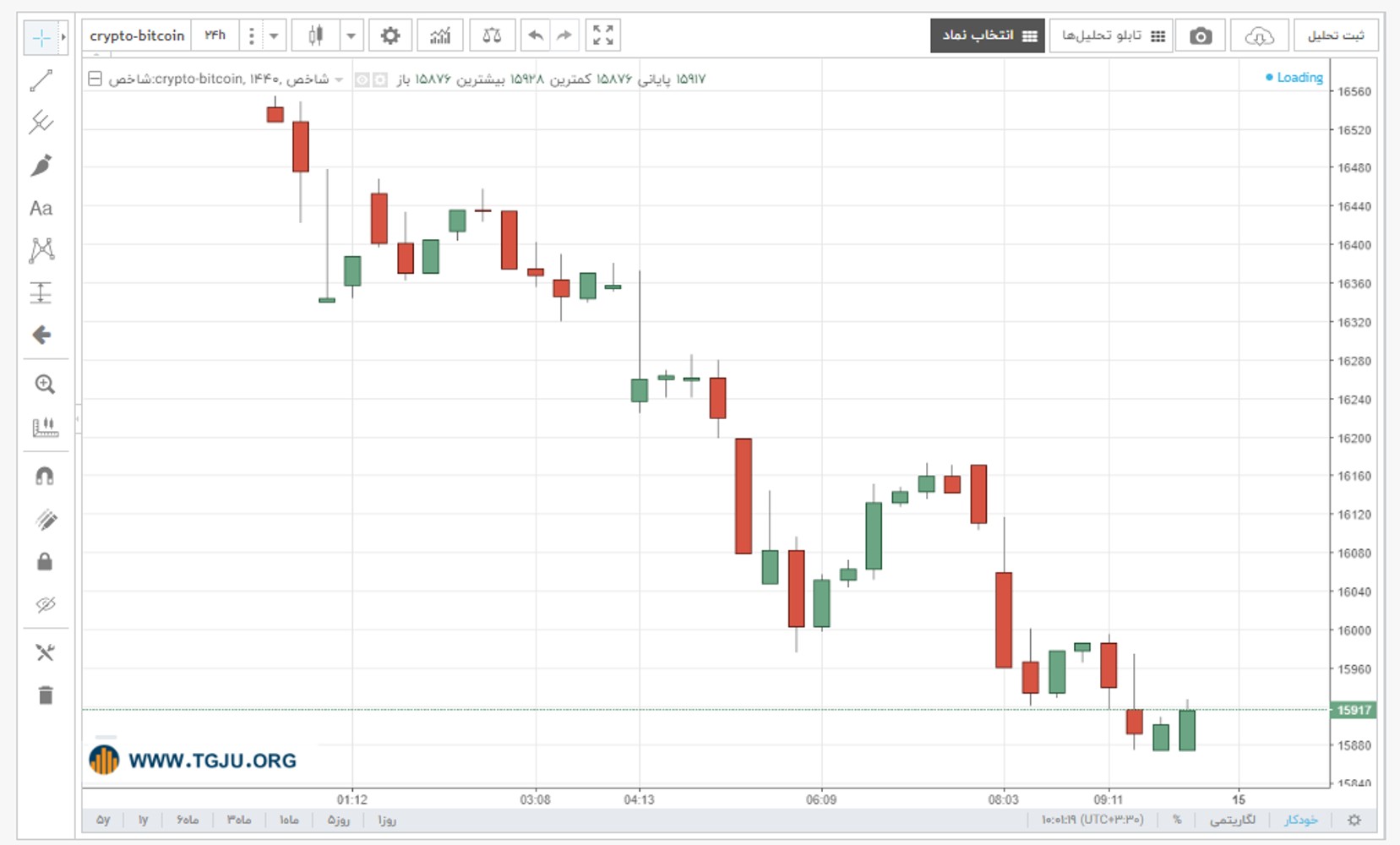The image size is (1400, 845).
Task: Toggle logarithmic scale لگاریتمی
Action: (1233, 820)
